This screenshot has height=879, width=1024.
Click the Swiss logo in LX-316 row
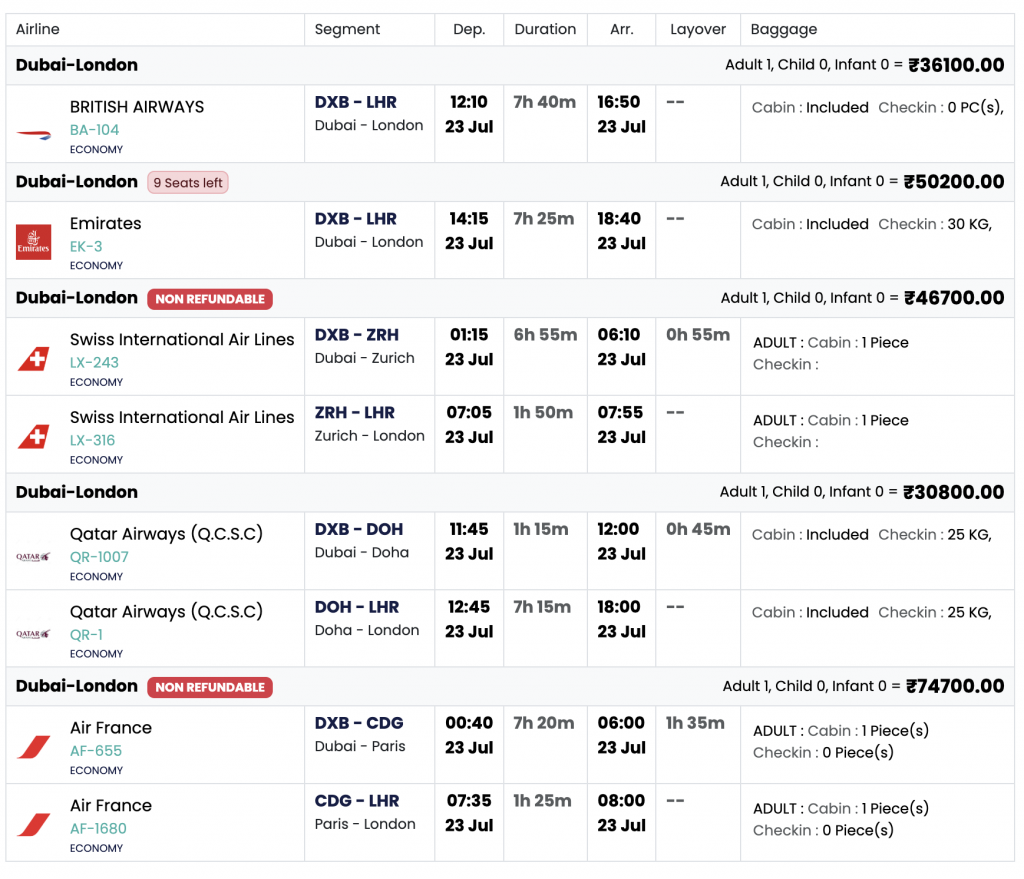pos(33,436)
